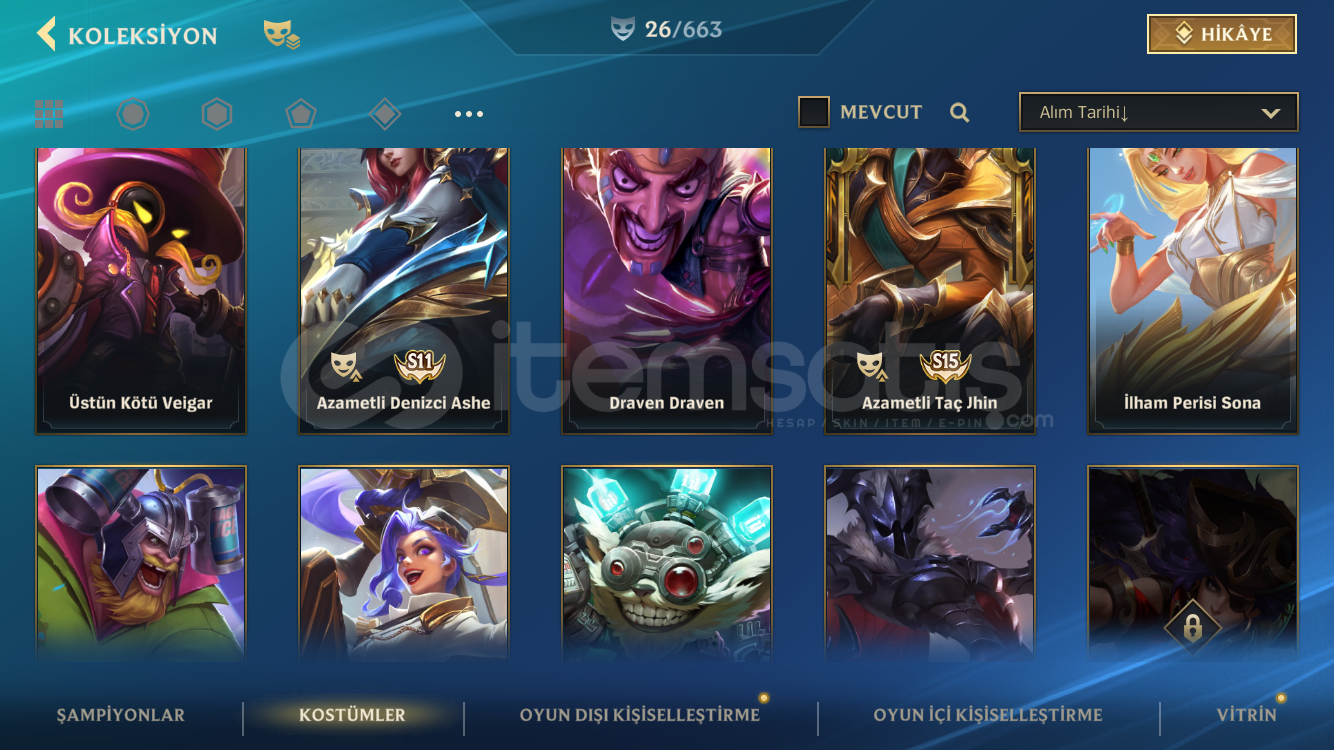Filter by the hexagon rarity gem icon
Screen dimensions: 1334x750
point(217,114)
